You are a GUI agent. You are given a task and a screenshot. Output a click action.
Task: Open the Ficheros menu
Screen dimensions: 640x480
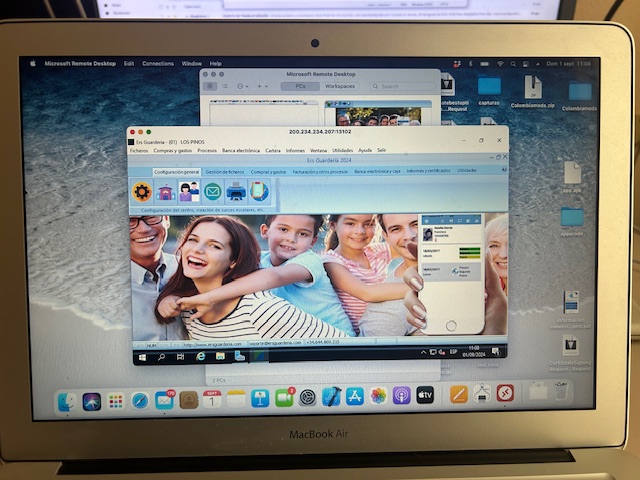138,150
